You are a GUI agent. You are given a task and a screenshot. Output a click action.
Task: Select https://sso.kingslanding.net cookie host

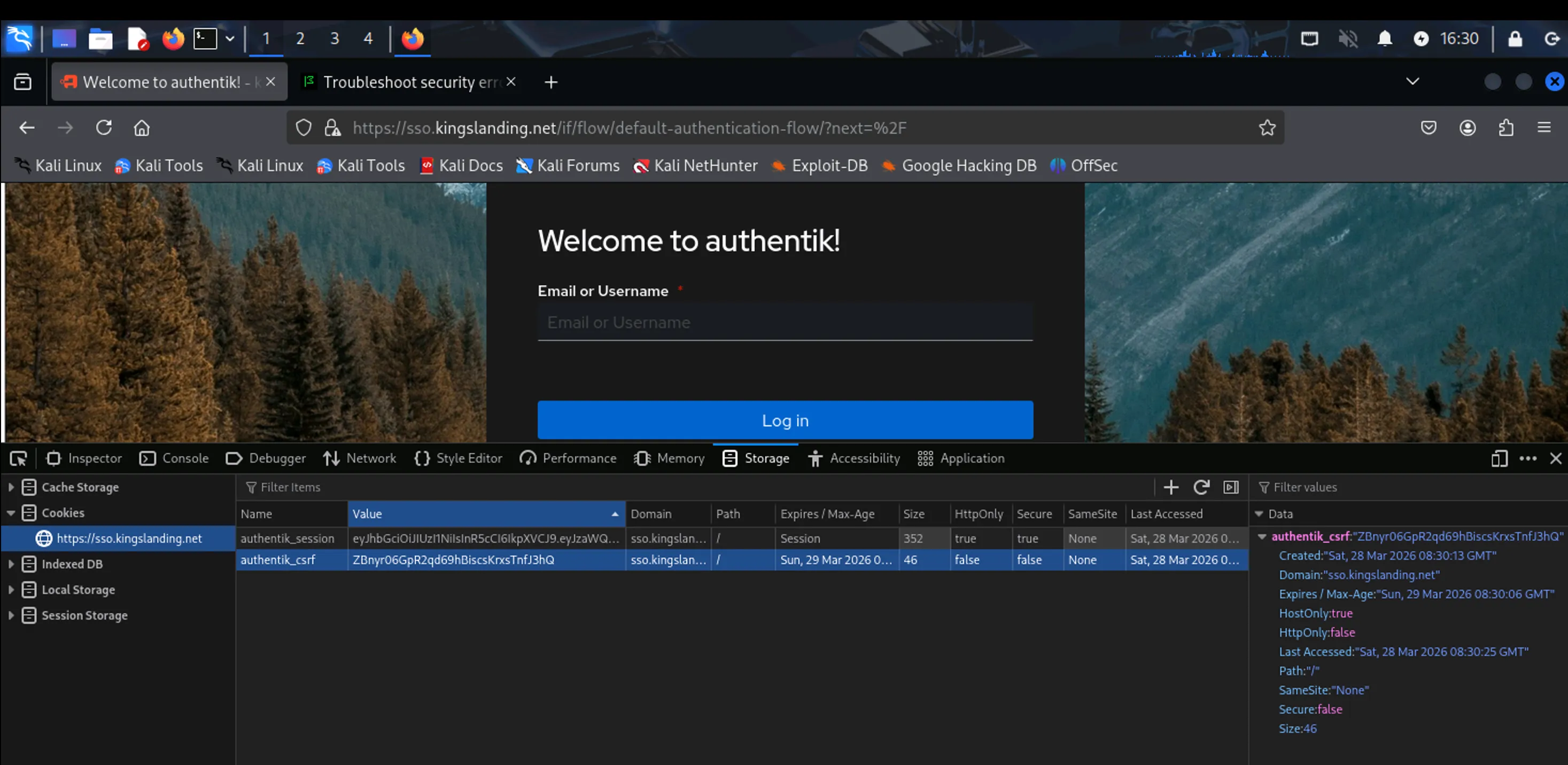[x=118, y=538]
